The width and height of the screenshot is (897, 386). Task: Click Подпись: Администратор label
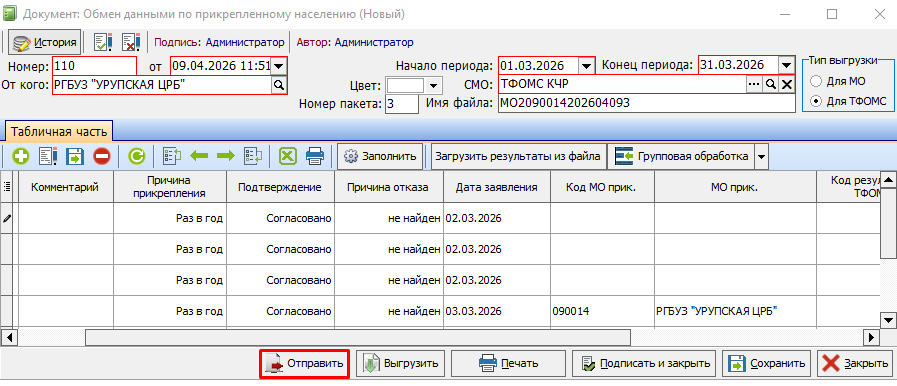(219, 42)
